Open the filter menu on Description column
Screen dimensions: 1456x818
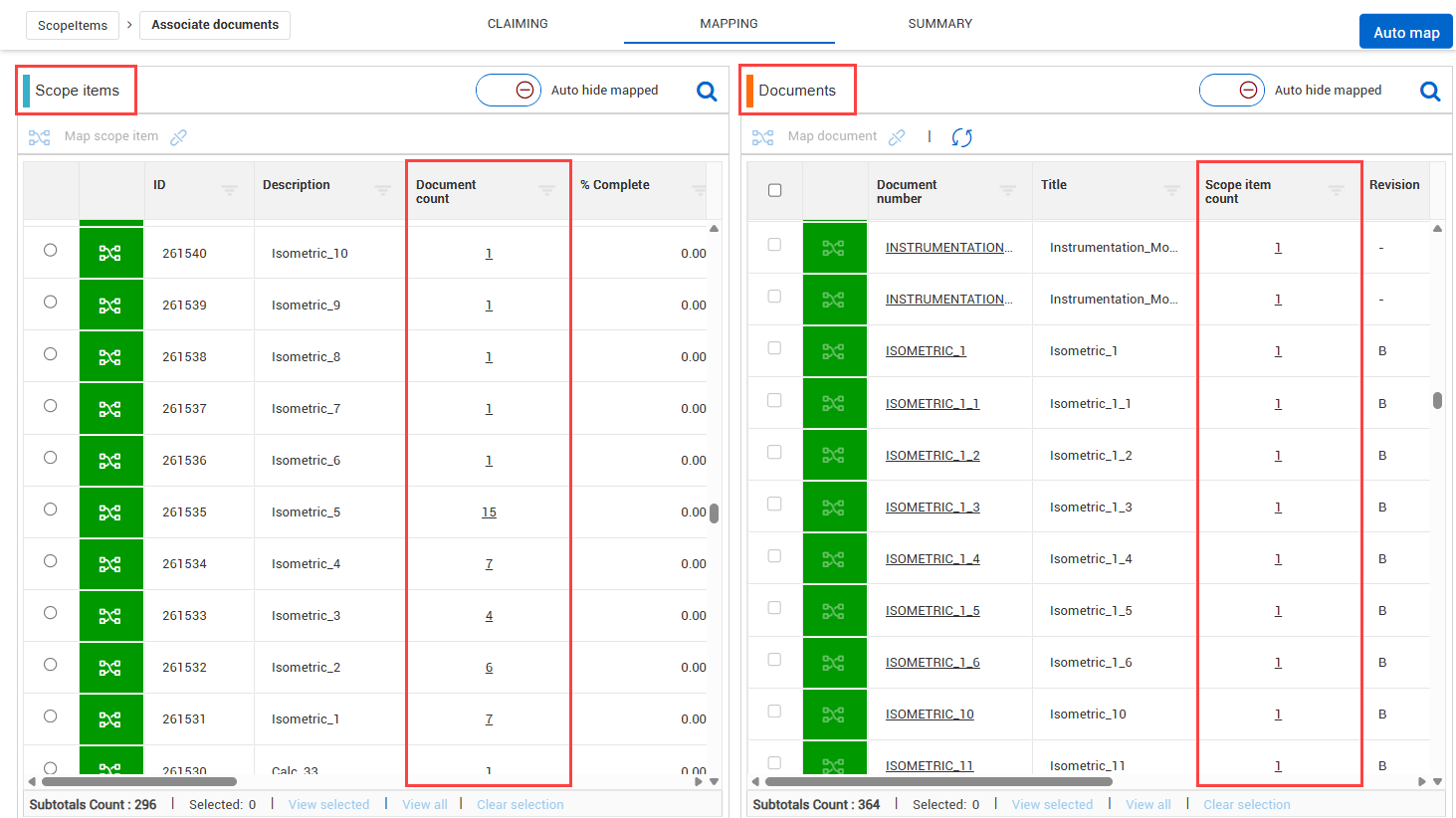[382, 190]
